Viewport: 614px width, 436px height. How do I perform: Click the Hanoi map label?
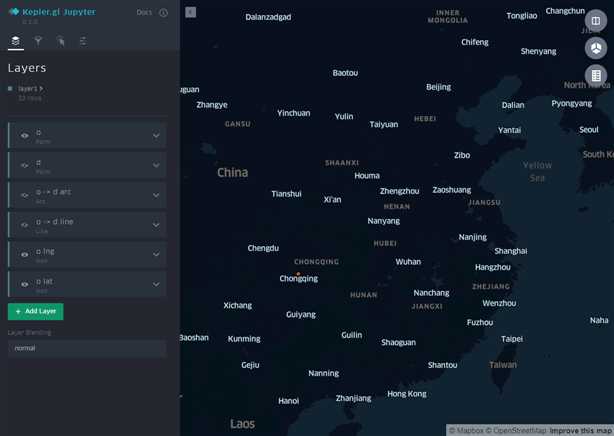(x=289, y=401)
